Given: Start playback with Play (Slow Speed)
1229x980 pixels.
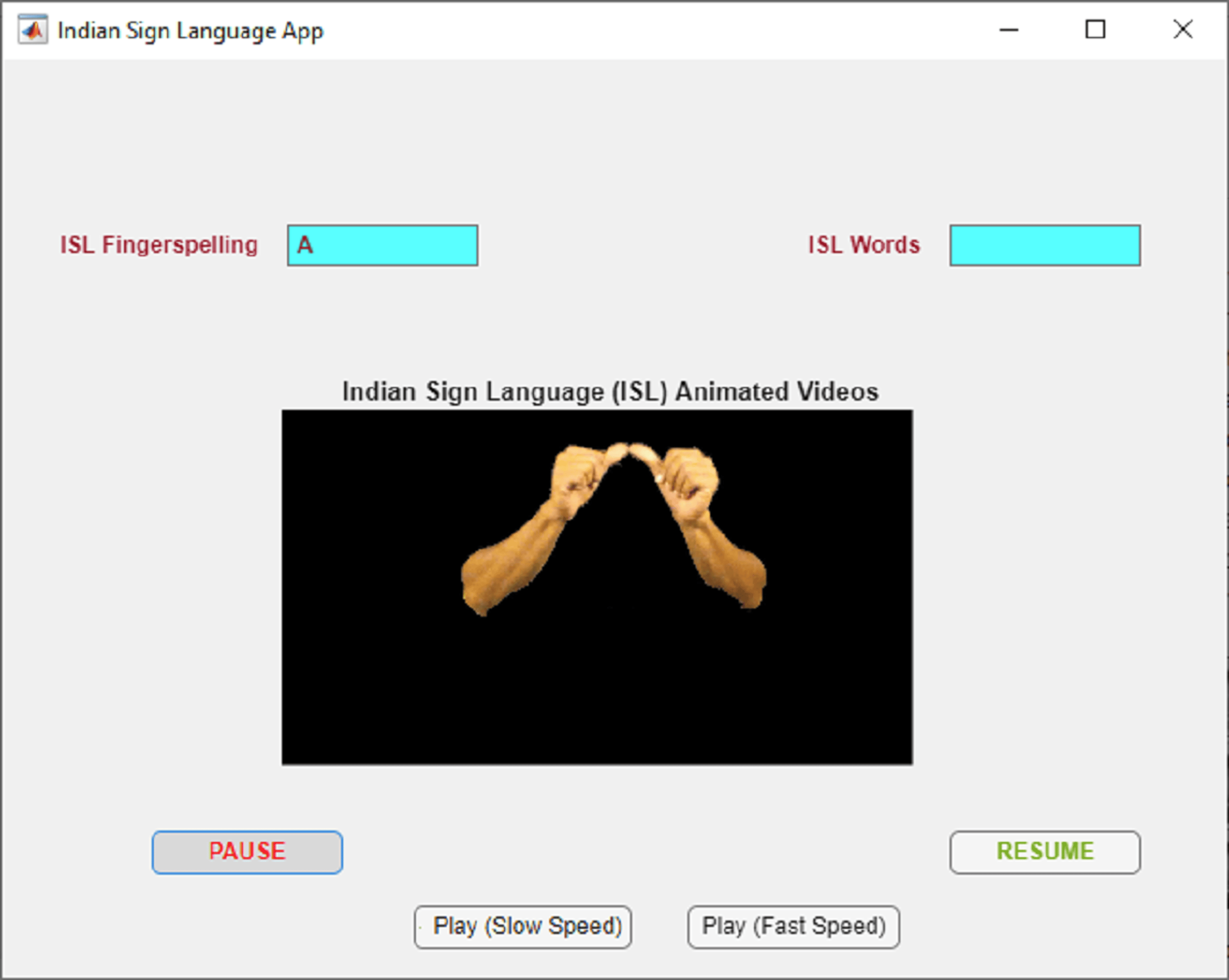Looking at the screenshot, I should coord(523,927).
